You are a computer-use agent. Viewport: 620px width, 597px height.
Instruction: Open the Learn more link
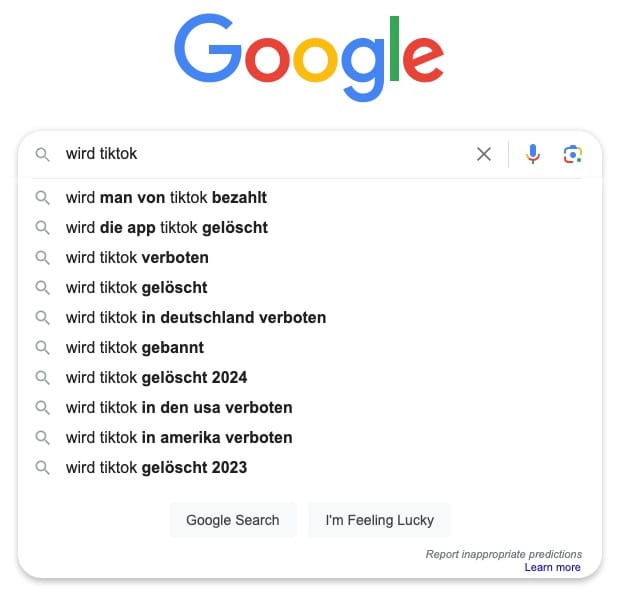[x=552, y=568]
